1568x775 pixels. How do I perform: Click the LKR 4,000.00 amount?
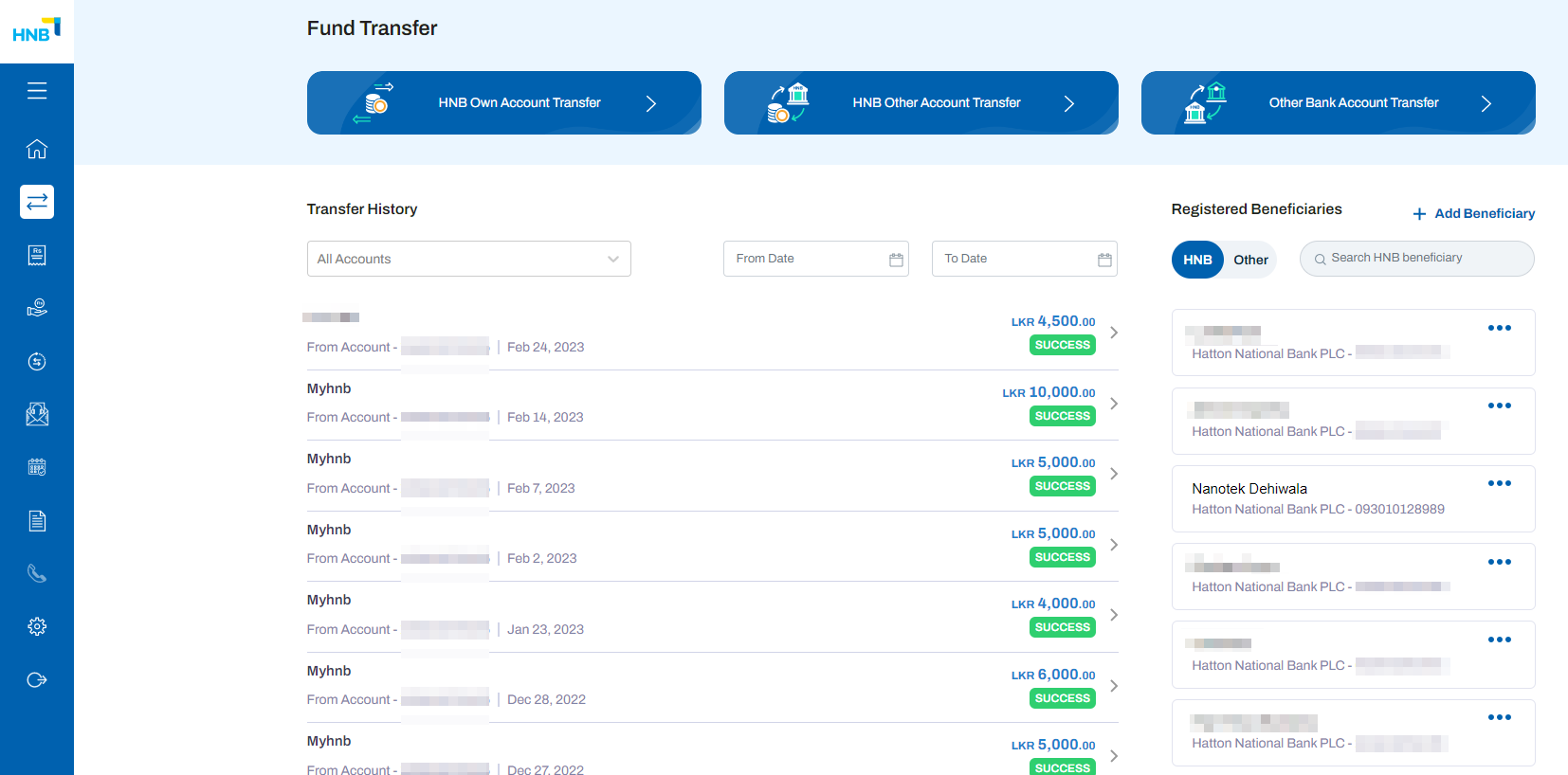click(1053, 604)
